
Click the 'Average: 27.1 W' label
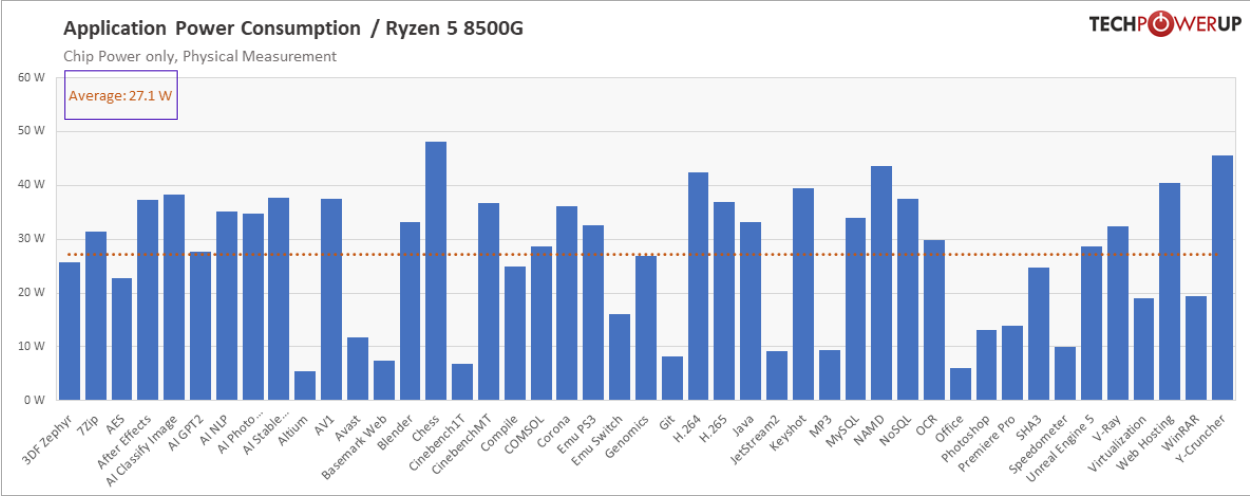pos(120,96)
